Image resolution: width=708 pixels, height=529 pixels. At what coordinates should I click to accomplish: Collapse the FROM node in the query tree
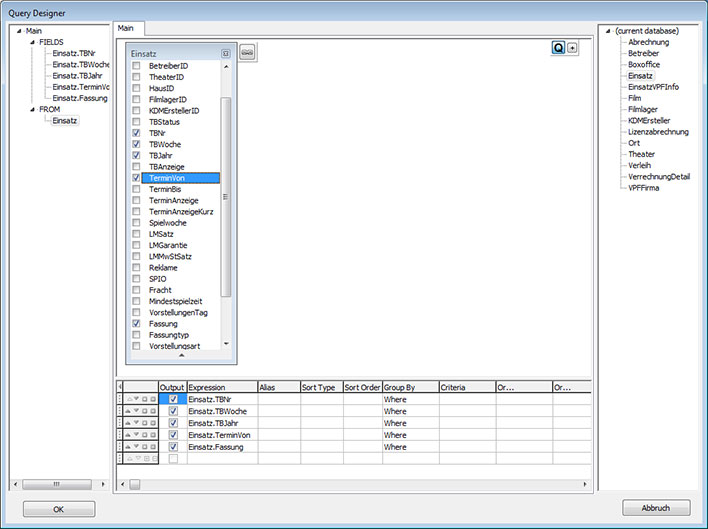32,109
